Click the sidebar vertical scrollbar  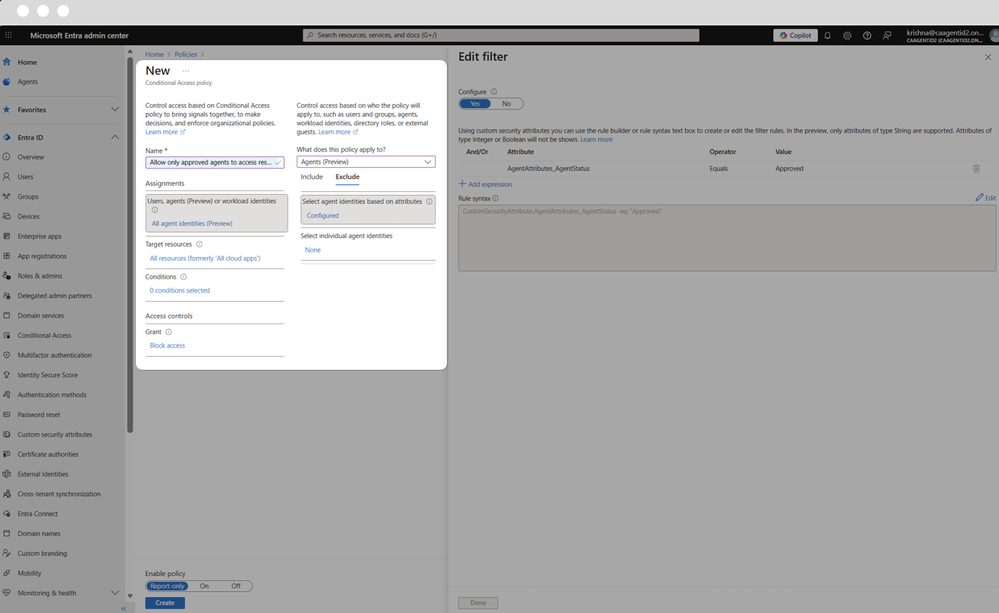point(130,245)
